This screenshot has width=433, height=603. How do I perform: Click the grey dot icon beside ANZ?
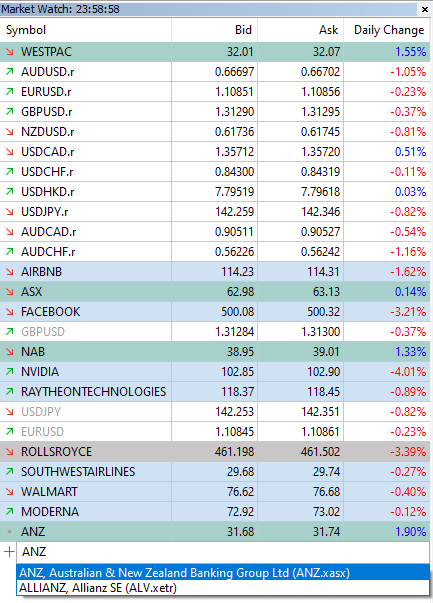tap(10, 532)
